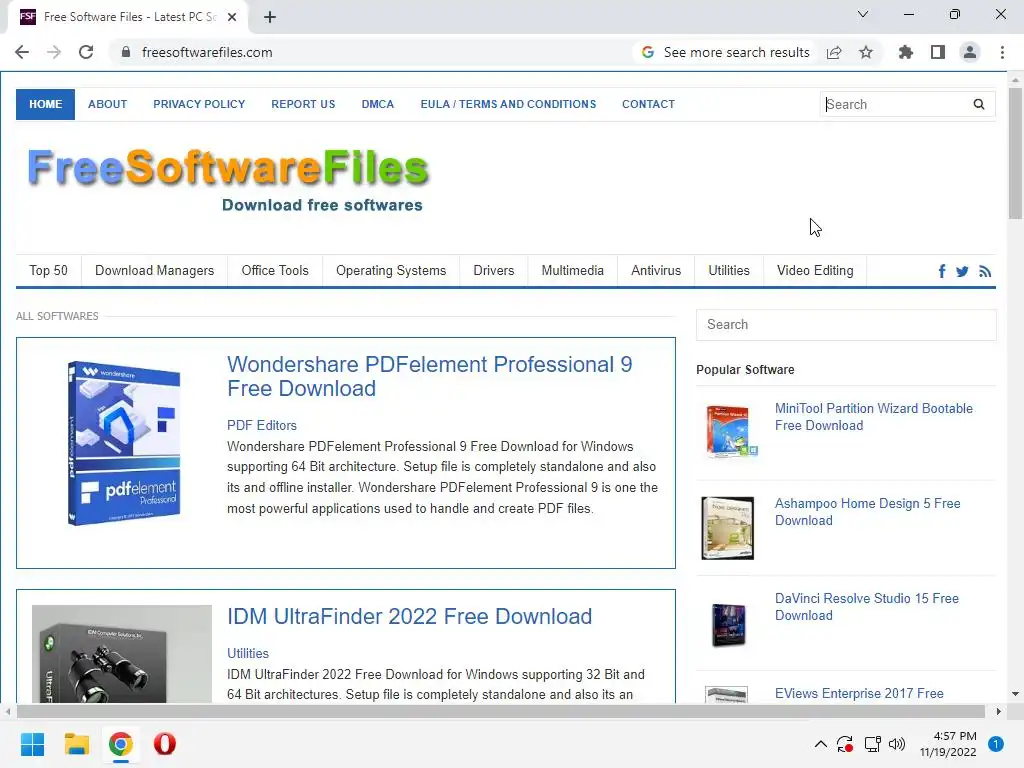
Task: Open the REPORT US page
Action: [303, 104]
